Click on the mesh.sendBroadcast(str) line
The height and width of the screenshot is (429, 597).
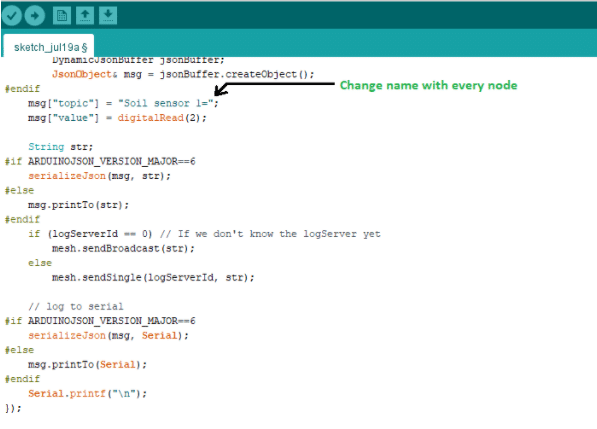[123, 249]
